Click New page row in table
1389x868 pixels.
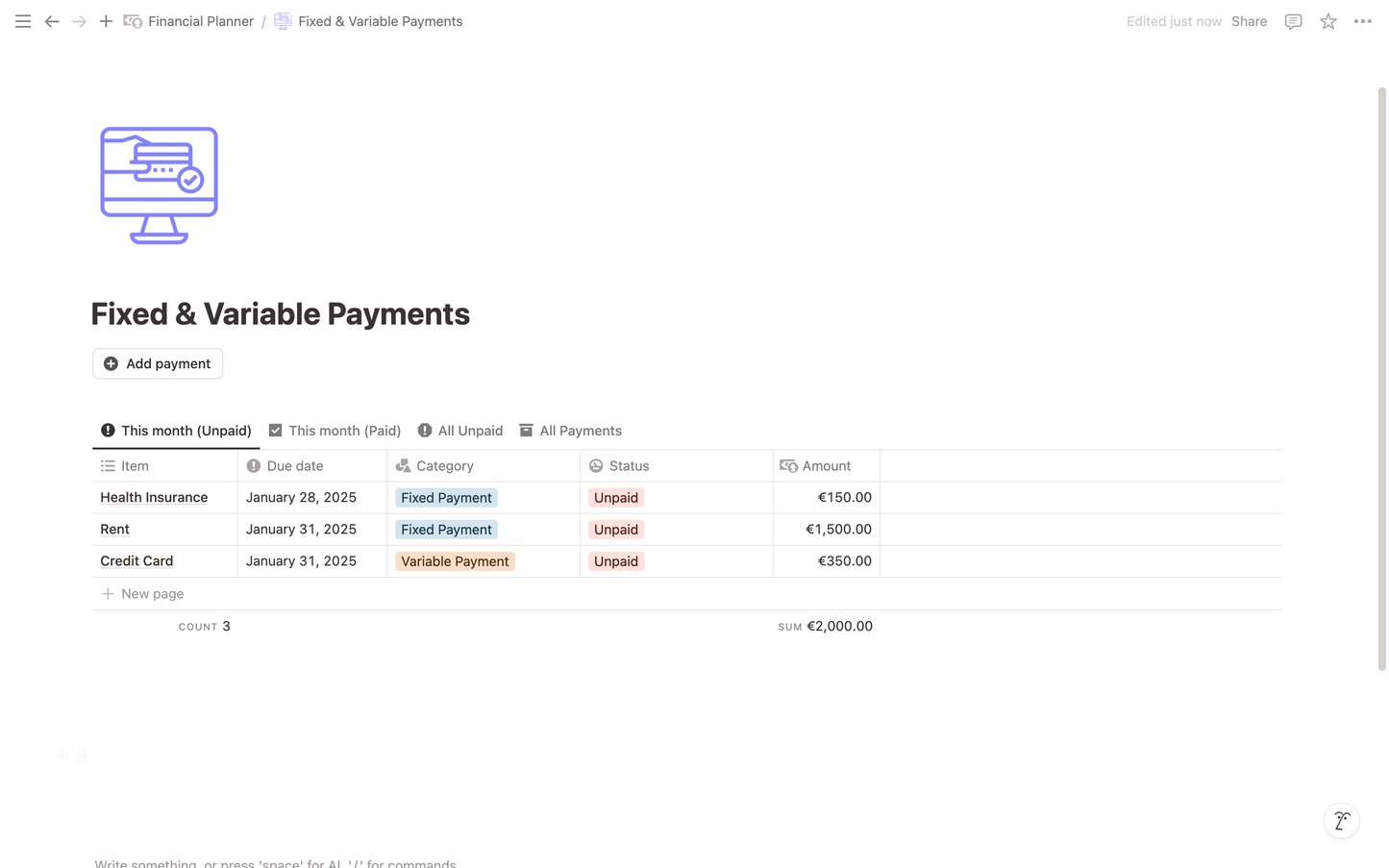(x=152, y=594)
